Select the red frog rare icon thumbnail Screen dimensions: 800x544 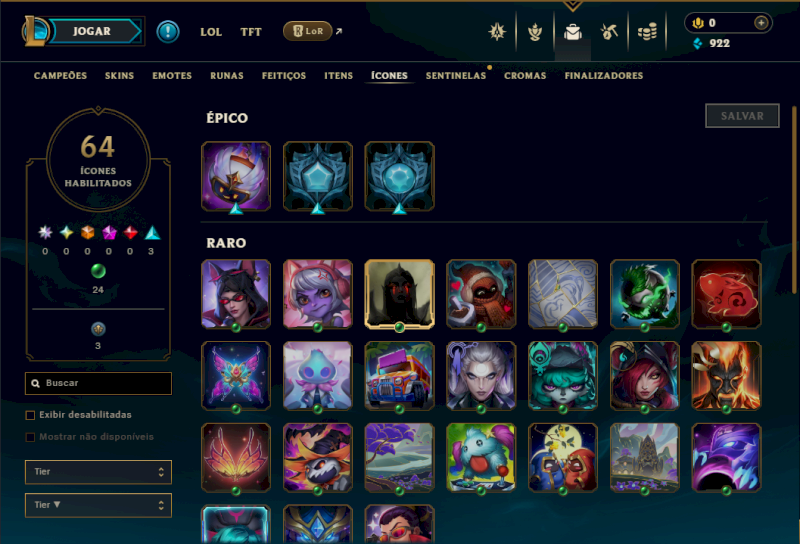(726, 294)
